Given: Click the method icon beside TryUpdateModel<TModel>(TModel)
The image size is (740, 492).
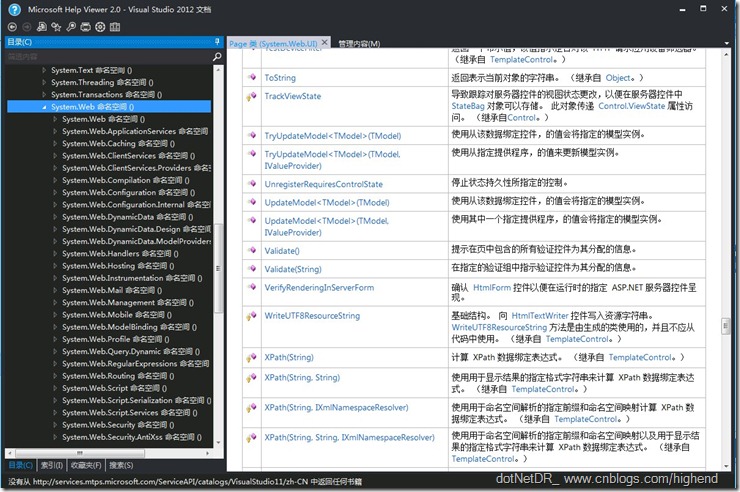Looking at the screenshot, I should click(x=252, y=135).
